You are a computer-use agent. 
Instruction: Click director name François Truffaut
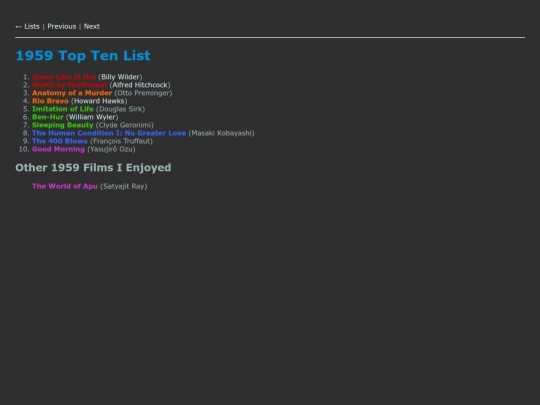pos(121,141)
